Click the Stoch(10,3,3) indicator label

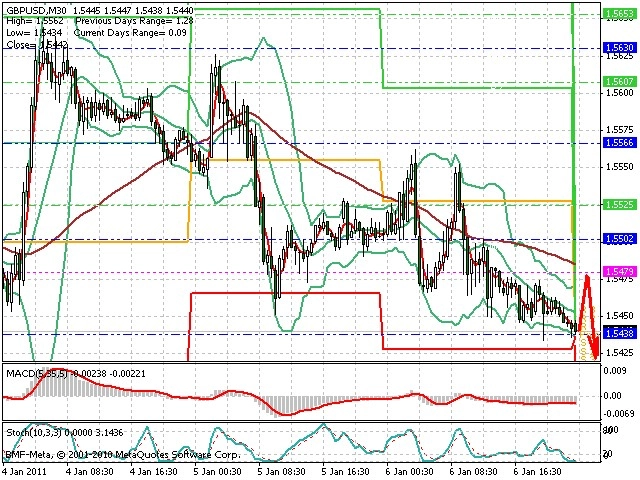click(x=34, y=432)
